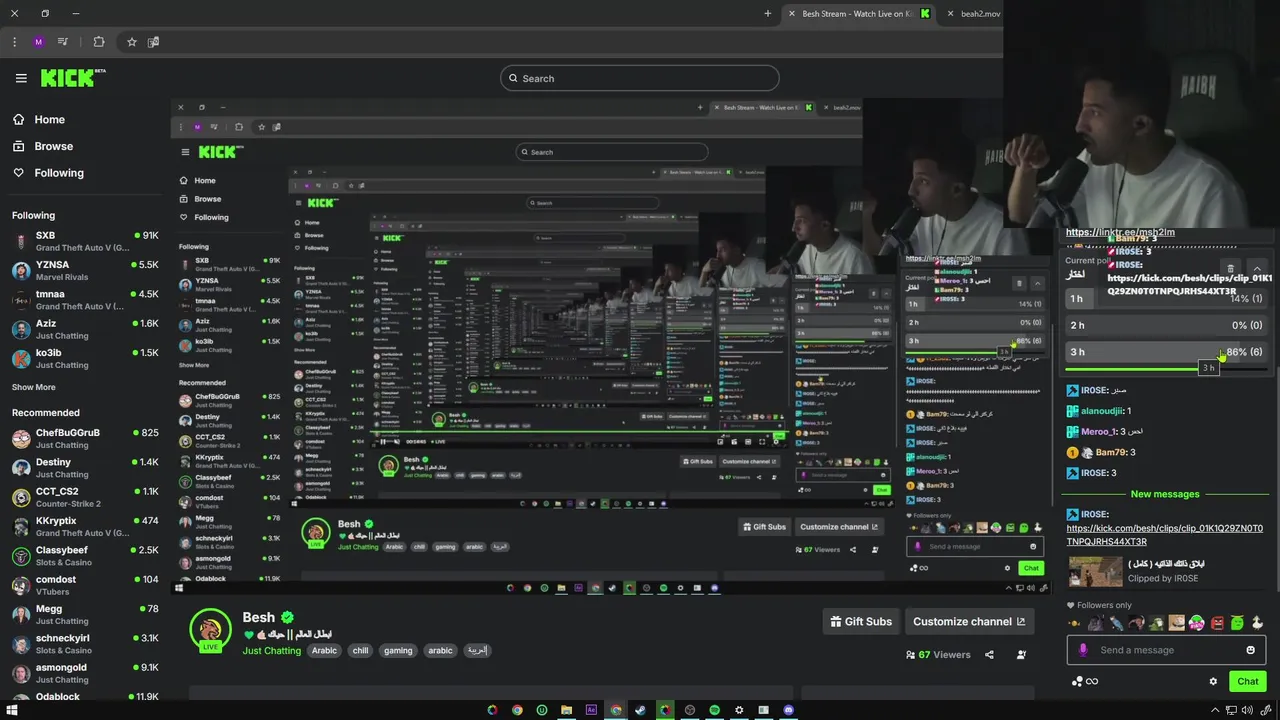The image size is (1280, 720).
Task: Open chat settings gear icon
Action: click(x=1213, y=681)
